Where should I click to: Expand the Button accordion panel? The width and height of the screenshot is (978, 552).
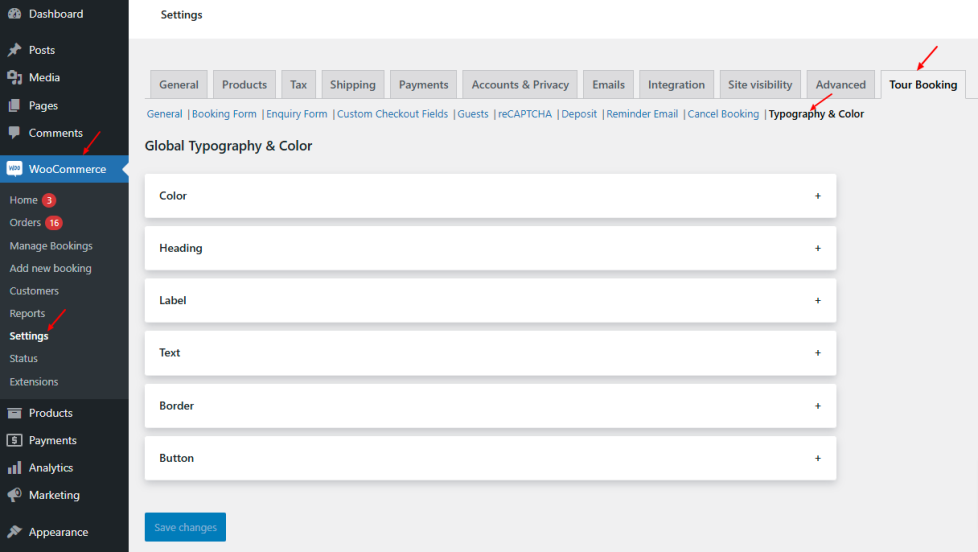[817, 458]
